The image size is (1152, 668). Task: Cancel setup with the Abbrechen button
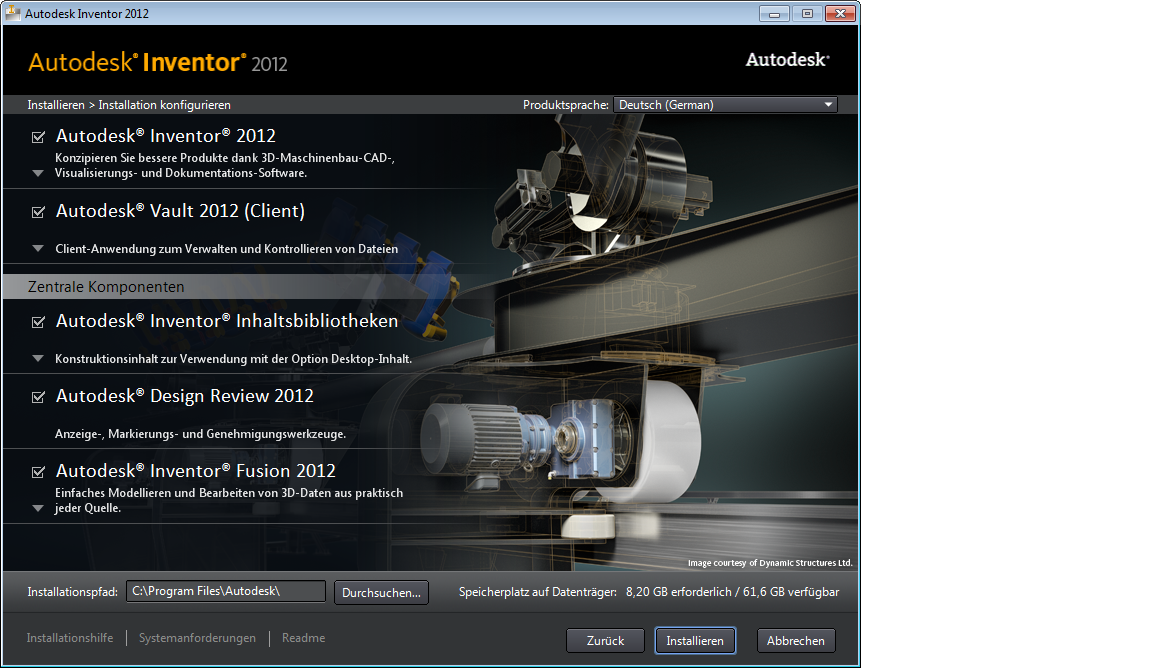pos(796,641)
